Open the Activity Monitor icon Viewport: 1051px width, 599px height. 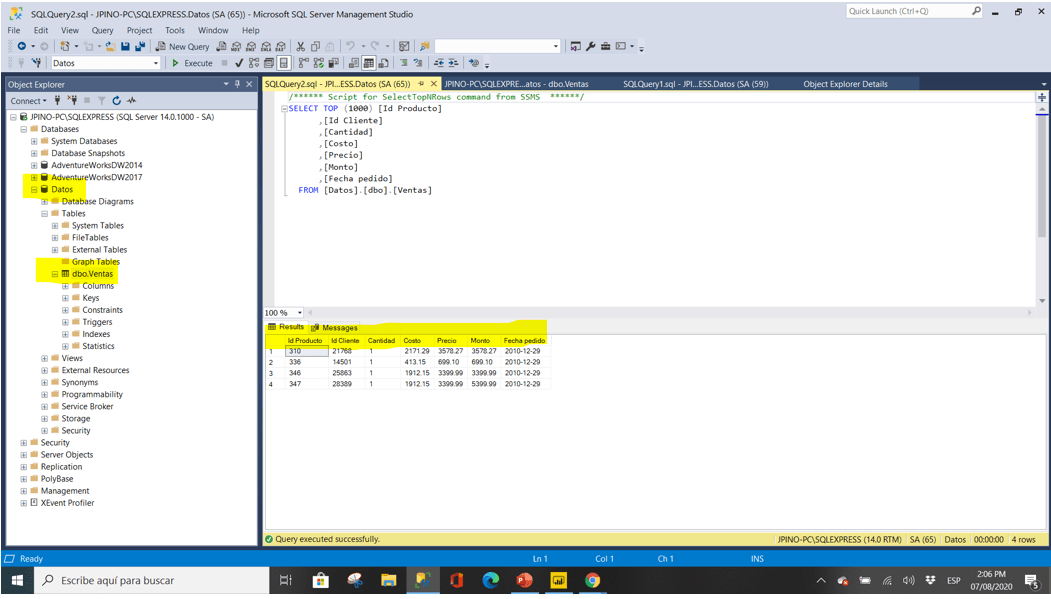tap(132, 100)
